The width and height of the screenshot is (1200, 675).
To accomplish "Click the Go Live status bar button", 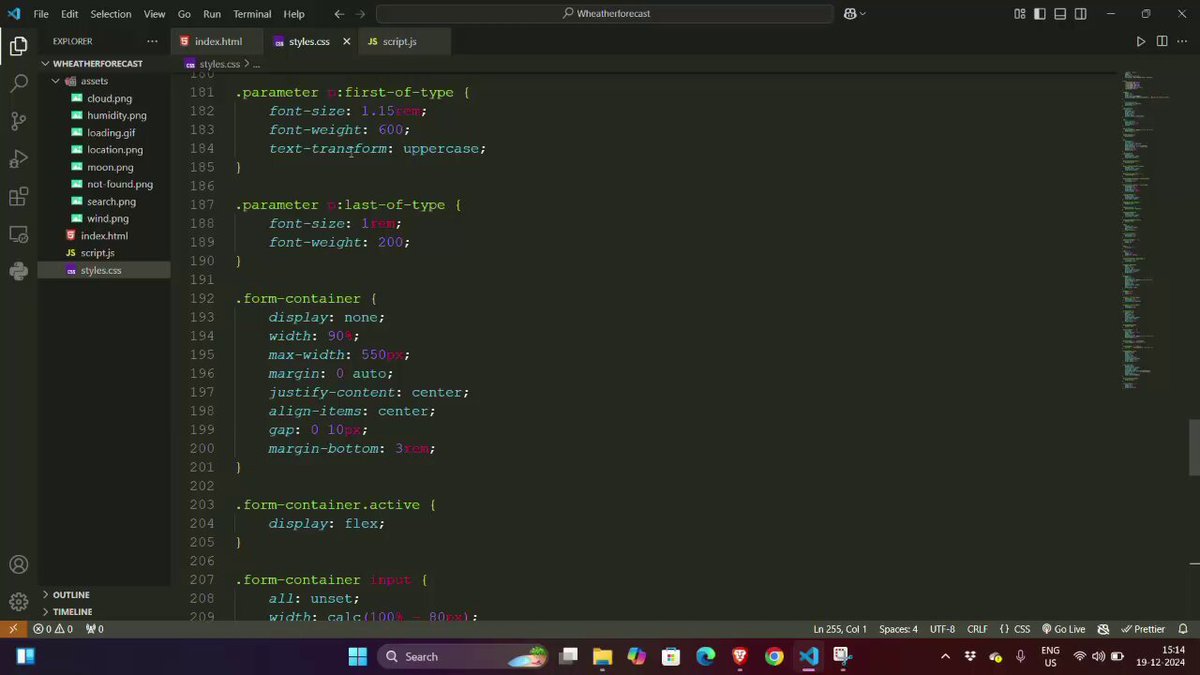I will click(x=1063, y=629).
